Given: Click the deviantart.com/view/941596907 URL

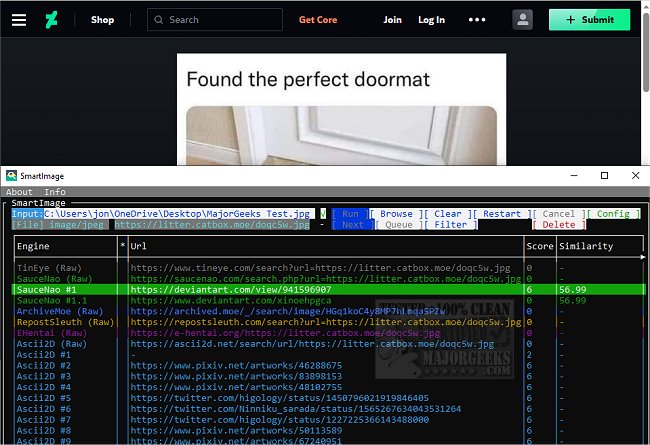Looking at the screenshot, I should pyautogui.click(x=230, y=289).
